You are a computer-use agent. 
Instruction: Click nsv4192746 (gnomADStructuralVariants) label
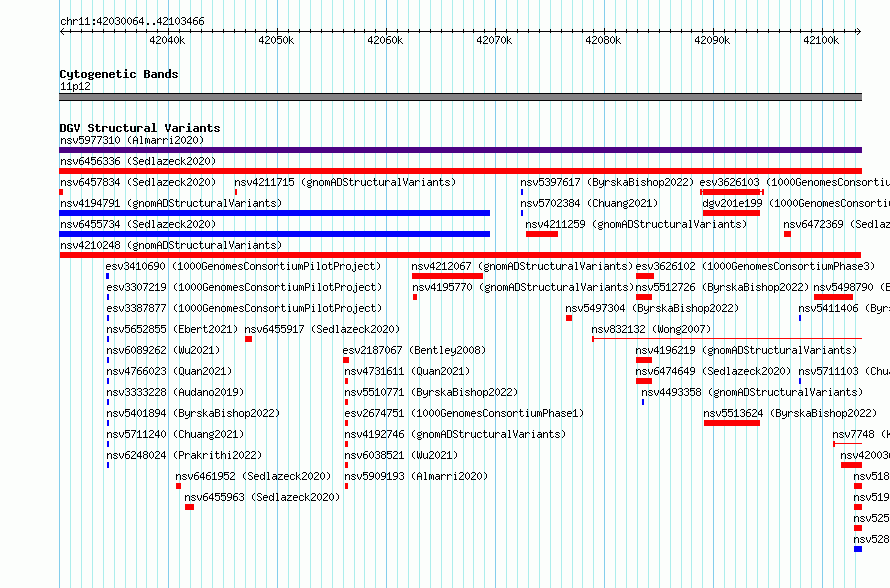click(455, 434)
